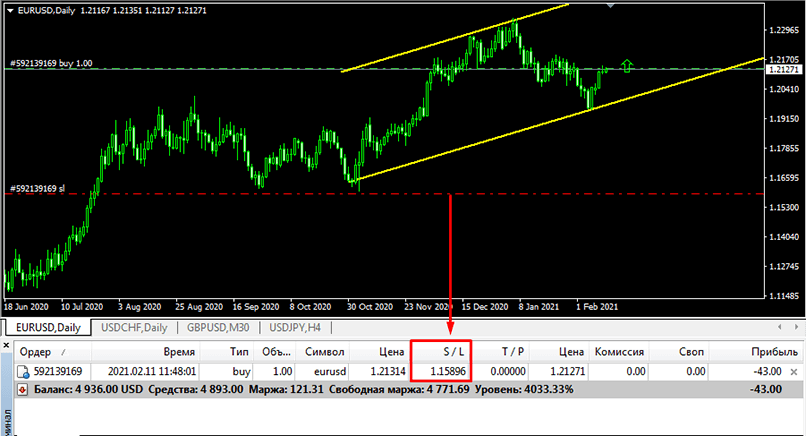Sort by the Ордер column header
This screenshot has width=806, height=436.
tap(52, 352)
